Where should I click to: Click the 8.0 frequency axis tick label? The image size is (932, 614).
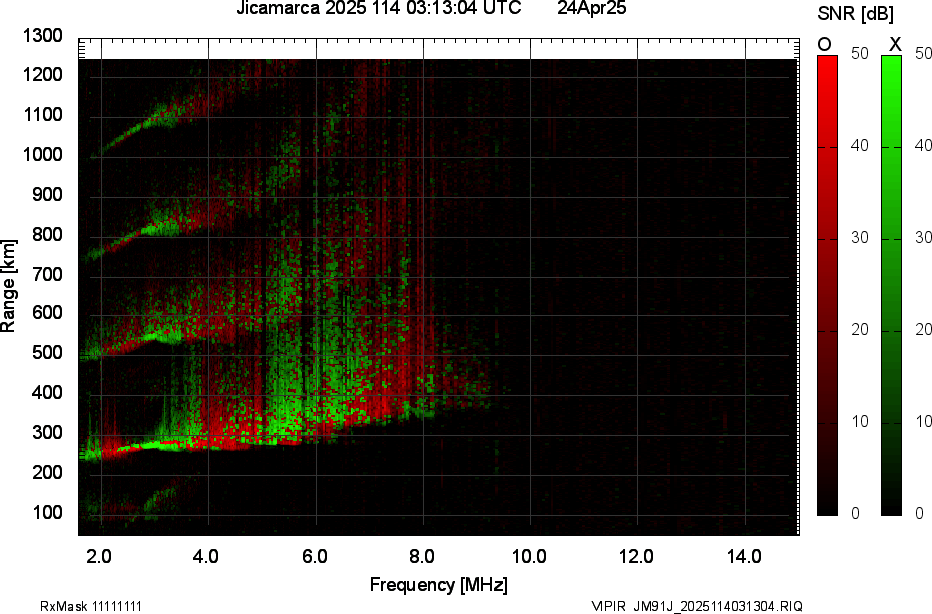click(421, 556)
